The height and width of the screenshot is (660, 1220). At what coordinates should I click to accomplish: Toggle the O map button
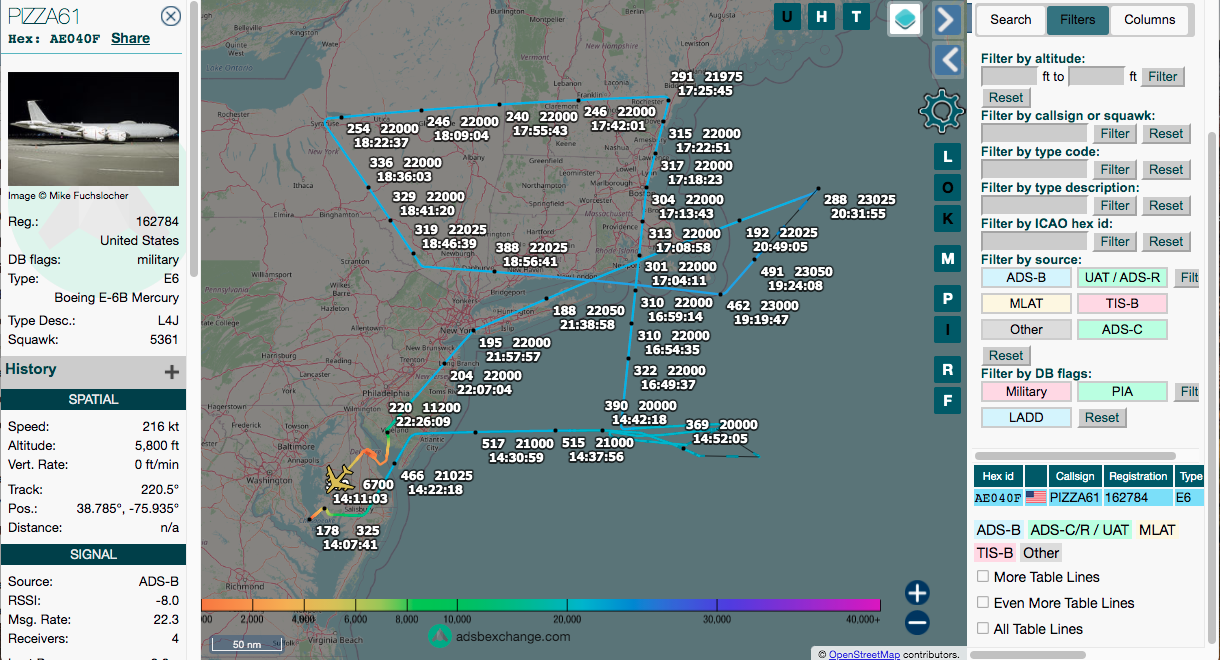pos(948,188)
